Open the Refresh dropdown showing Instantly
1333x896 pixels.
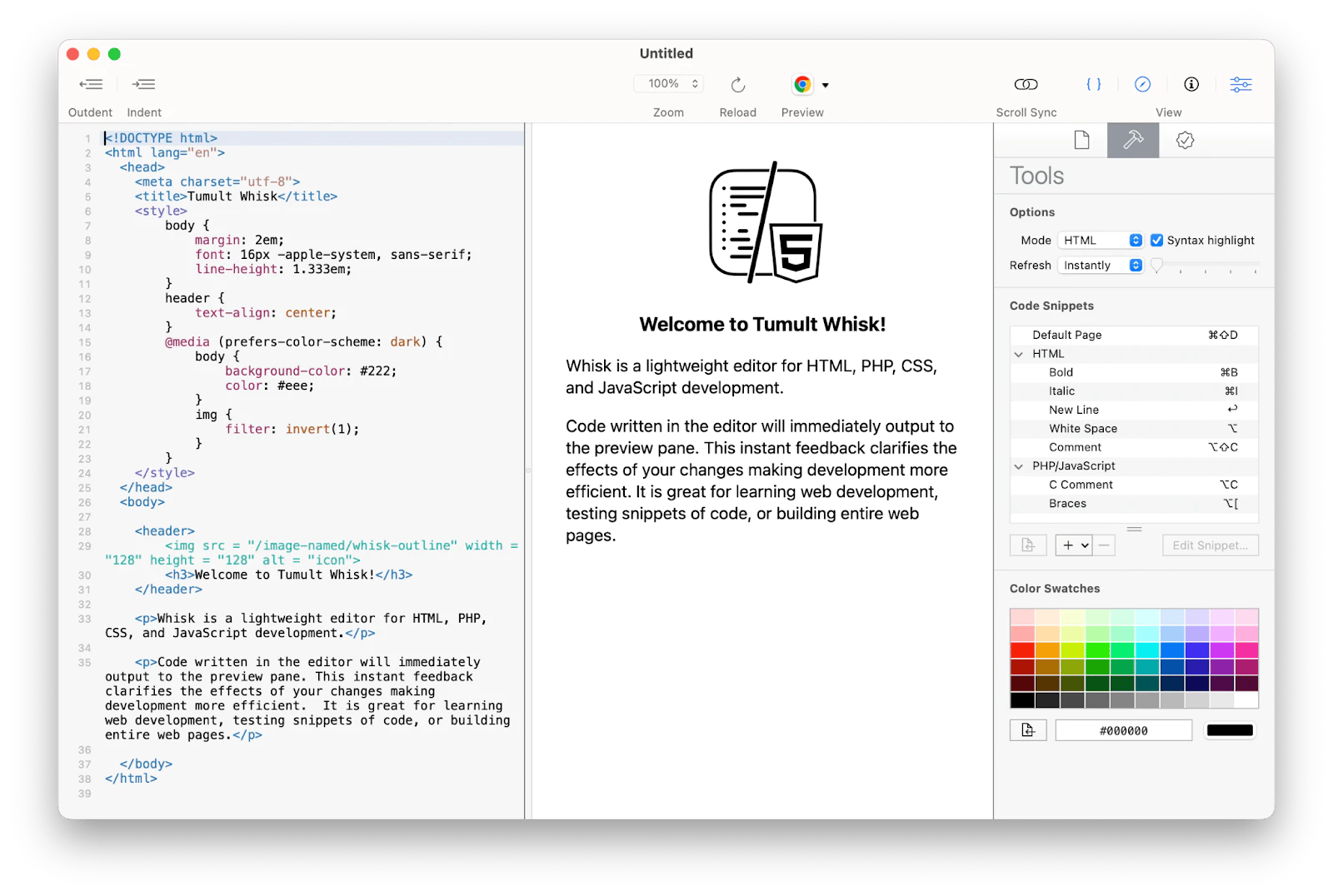click(1100, 265)
